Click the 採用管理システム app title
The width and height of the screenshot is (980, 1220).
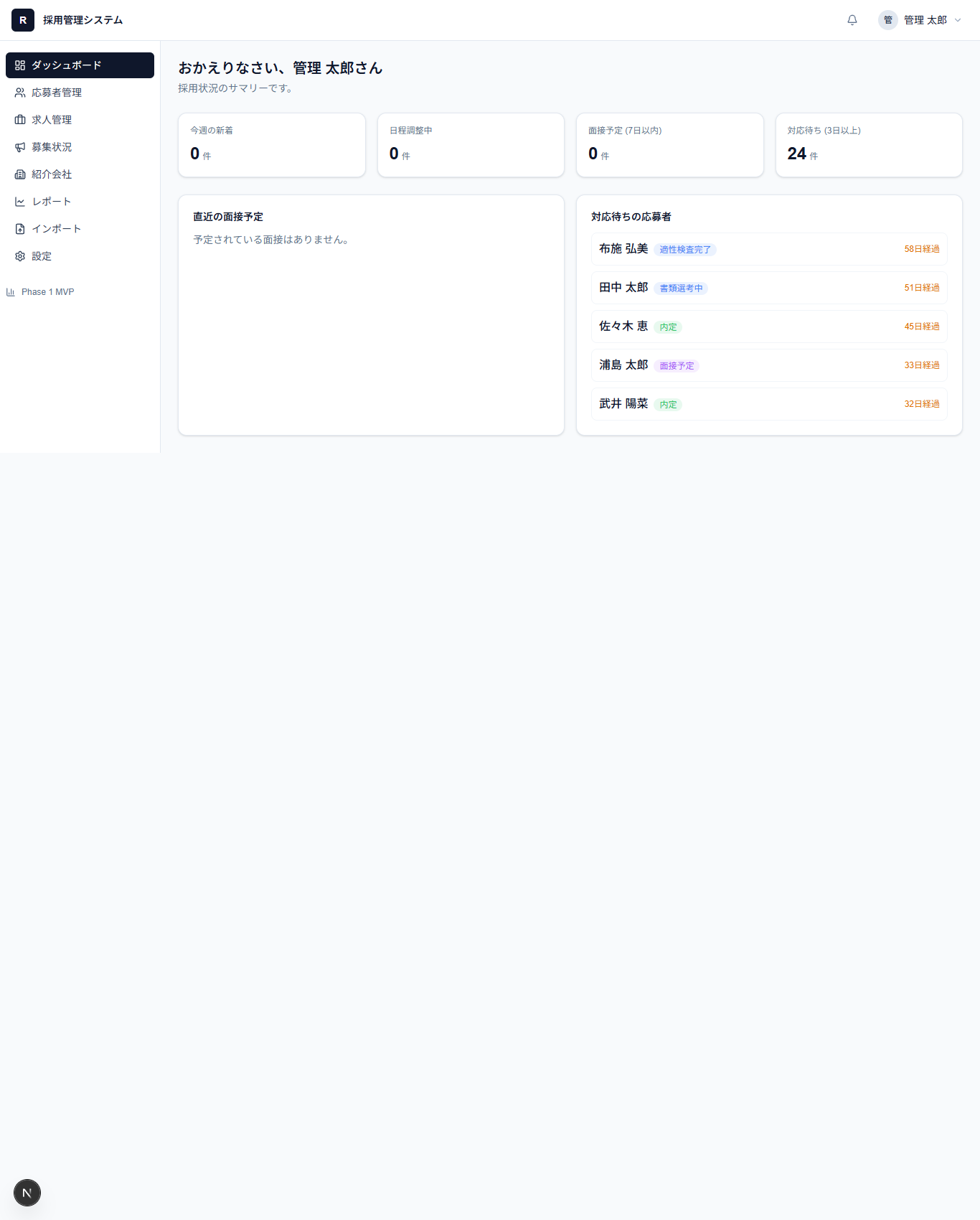coord(83,20)
